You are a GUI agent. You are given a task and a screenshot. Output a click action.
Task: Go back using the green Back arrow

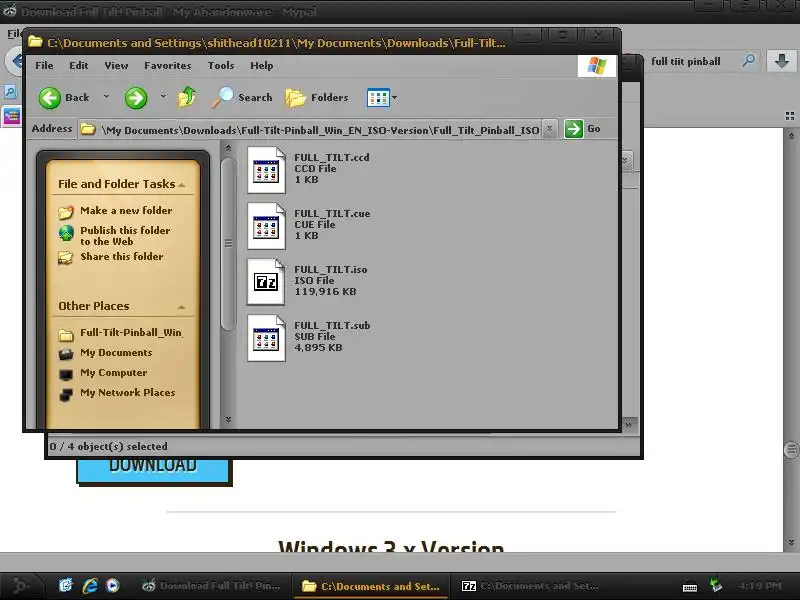[49, 97]
